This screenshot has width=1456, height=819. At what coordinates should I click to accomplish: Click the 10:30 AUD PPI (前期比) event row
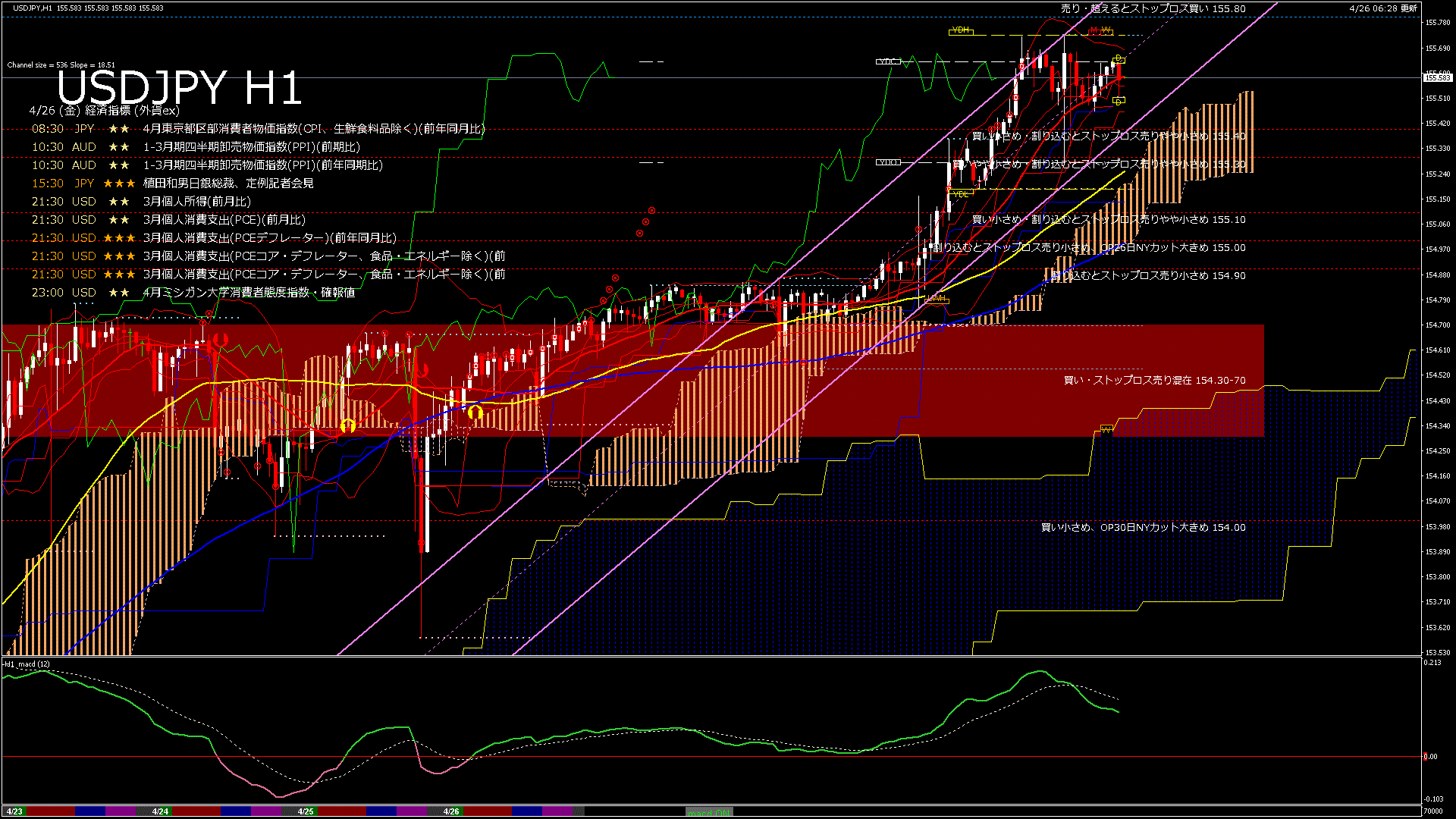click(196, 147)
